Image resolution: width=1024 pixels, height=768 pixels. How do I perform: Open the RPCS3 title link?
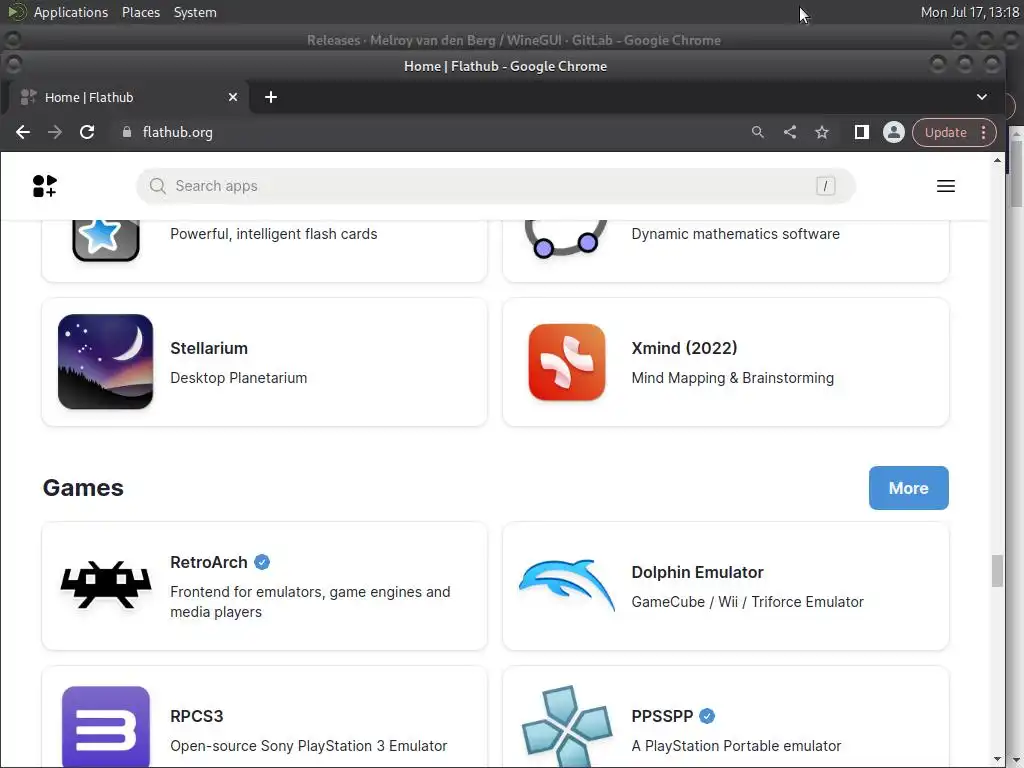point(197,716)
